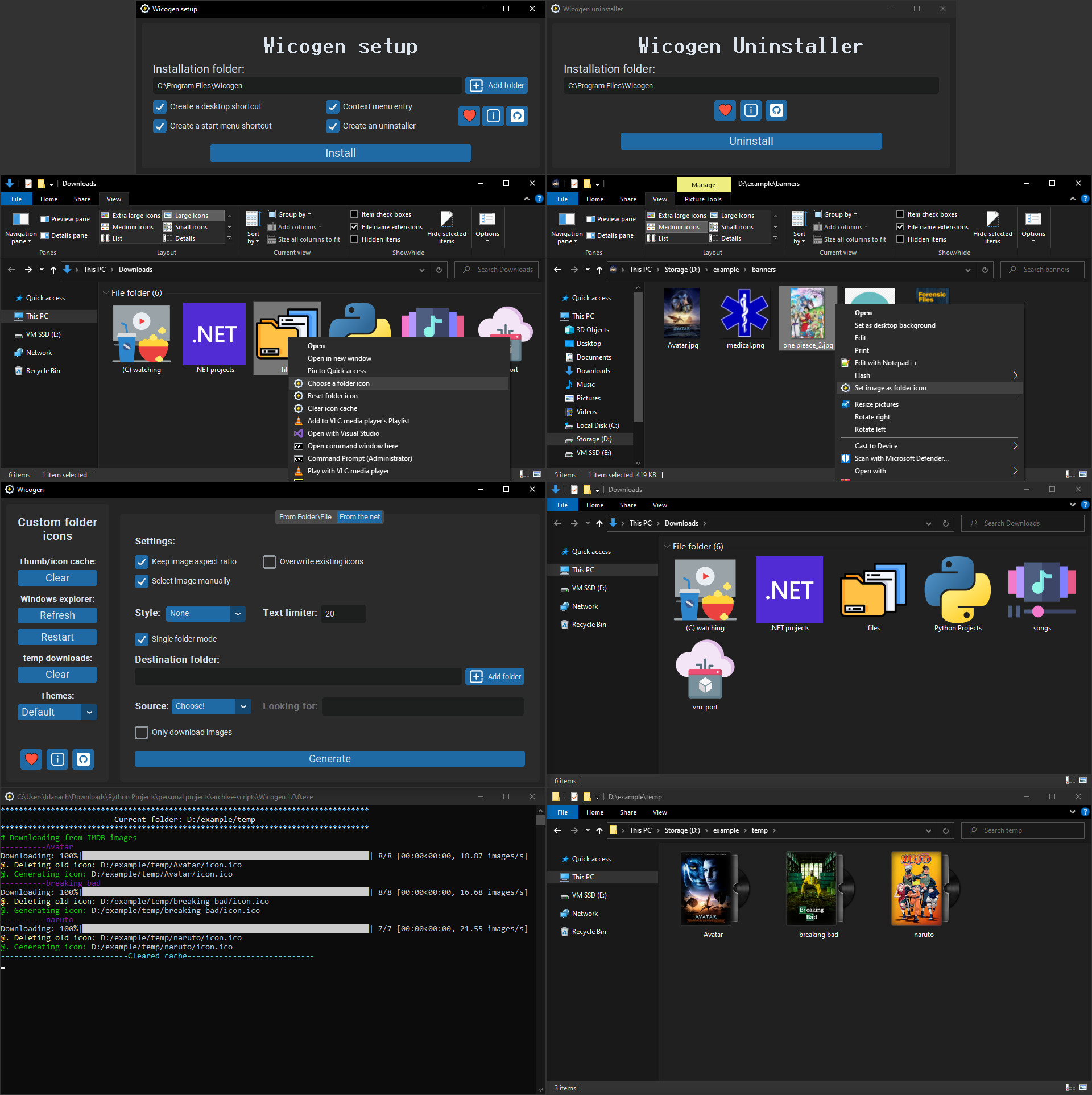
Task: Click the back arrow in banners window
Action: (557, 270)
